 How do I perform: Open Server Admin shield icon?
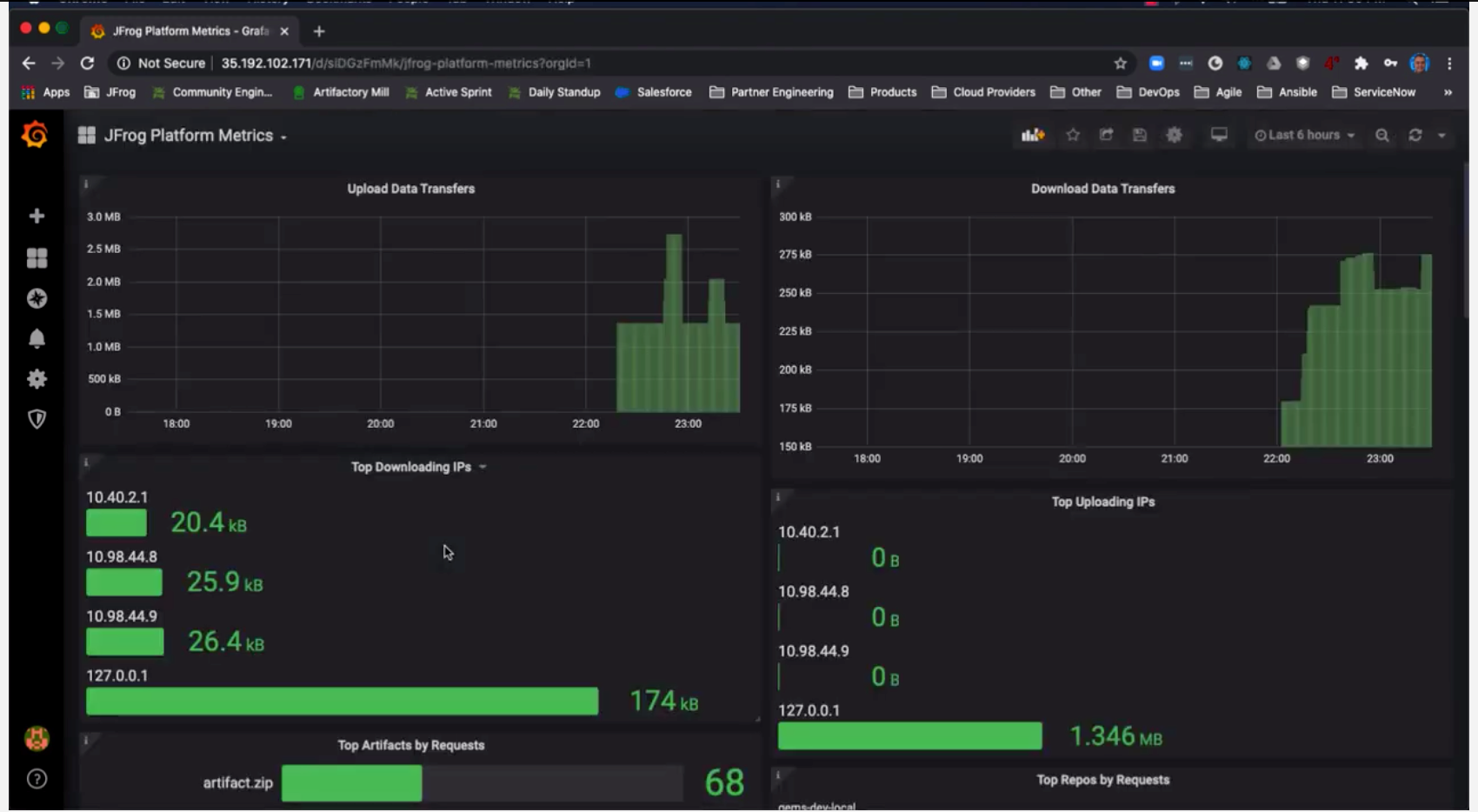37,419
